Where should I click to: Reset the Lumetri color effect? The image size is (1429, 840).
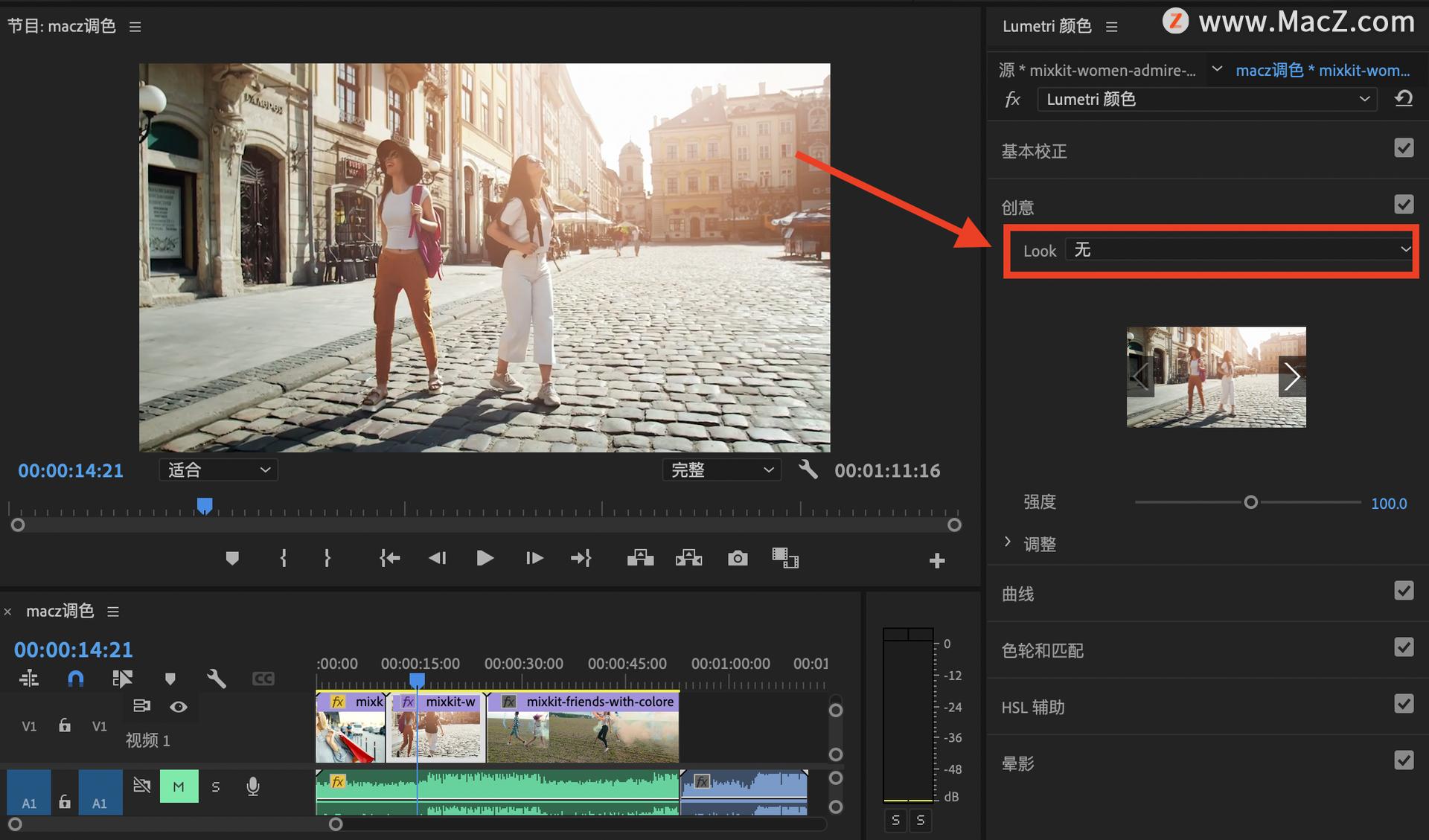[x=1404, y=99]
